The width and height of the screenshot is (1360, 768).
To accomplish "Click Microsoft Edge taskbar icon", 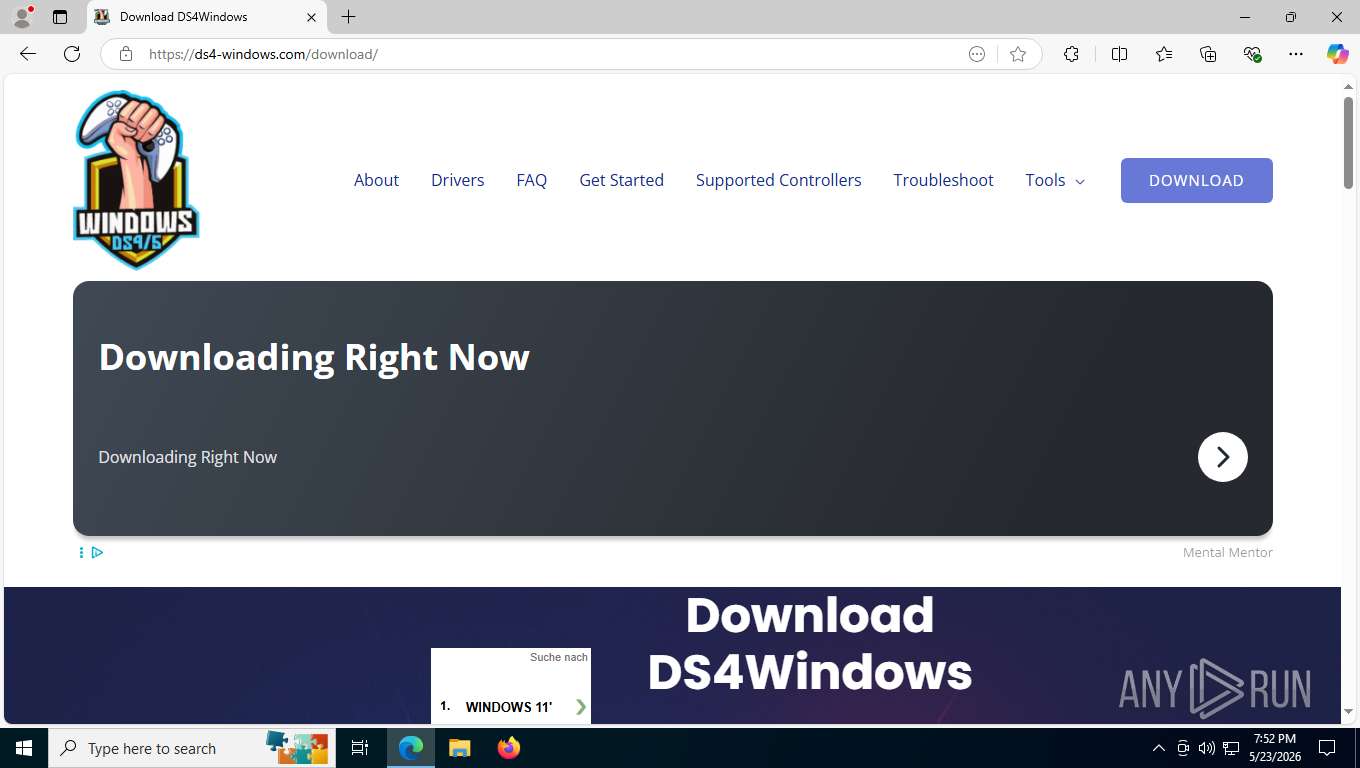I will (x=411, y=748).
